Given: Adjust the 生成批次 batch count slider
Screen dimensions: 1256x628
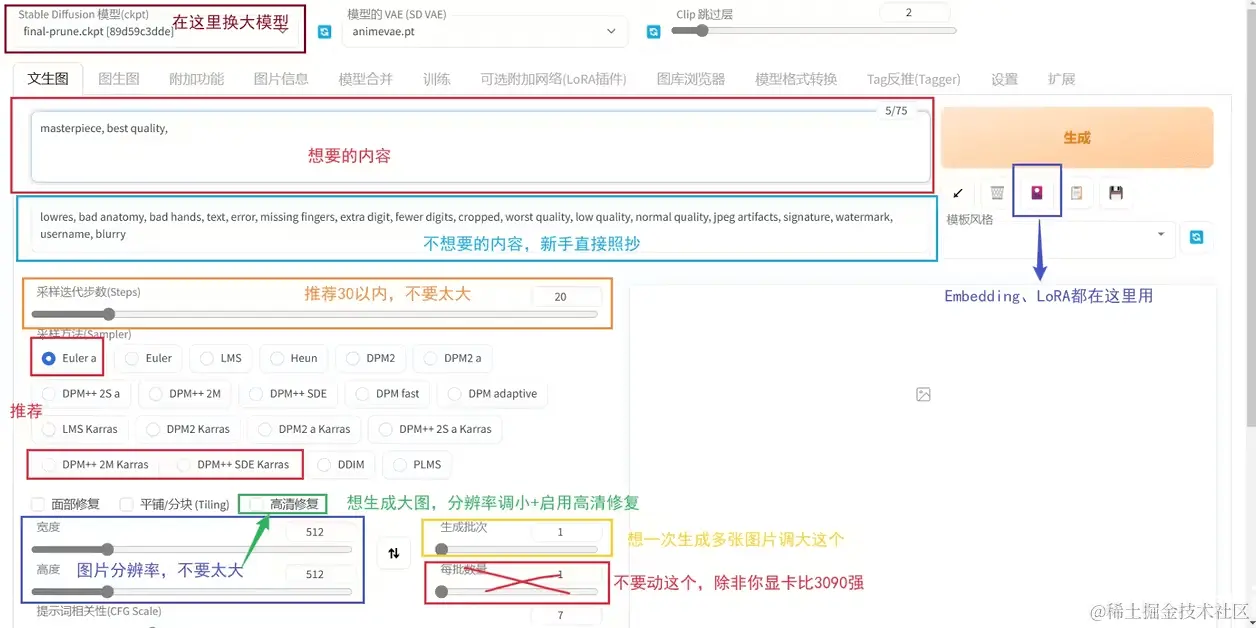Looking at the screenshot, I should 516,549.
